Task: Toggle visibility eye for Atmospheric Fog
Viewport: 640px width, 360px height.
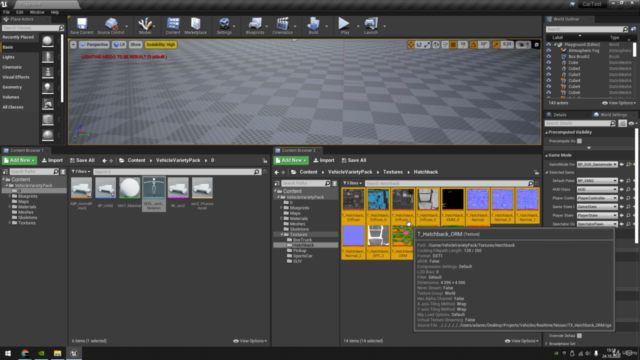Action: [549, 51]
